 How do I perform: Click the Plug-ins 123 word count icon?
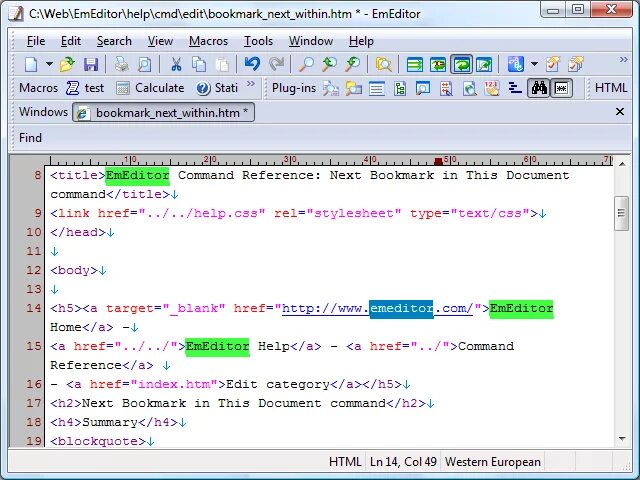(x=492, y=88)
